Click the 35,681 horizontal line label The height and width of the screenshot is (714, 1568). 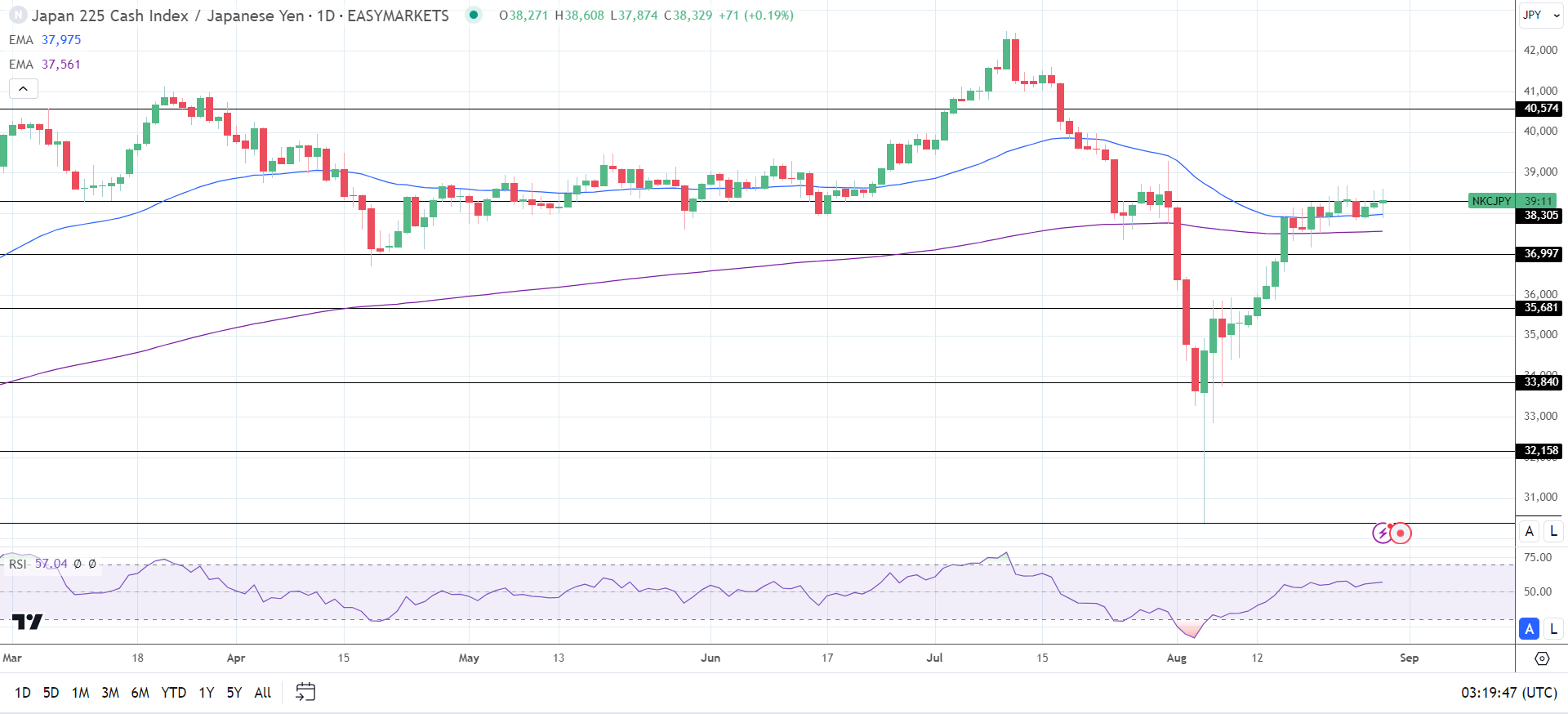[1541, 308]
